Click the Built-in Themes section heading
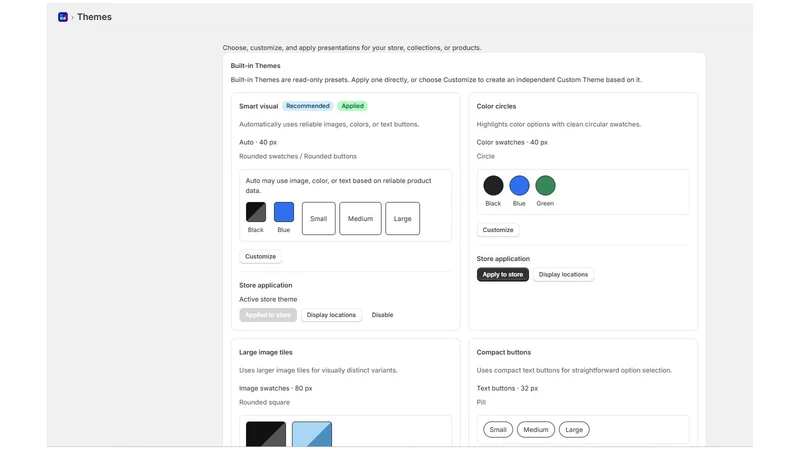This screenshot has height=450, width=800. pyautogui.click(x=255, y=66)
